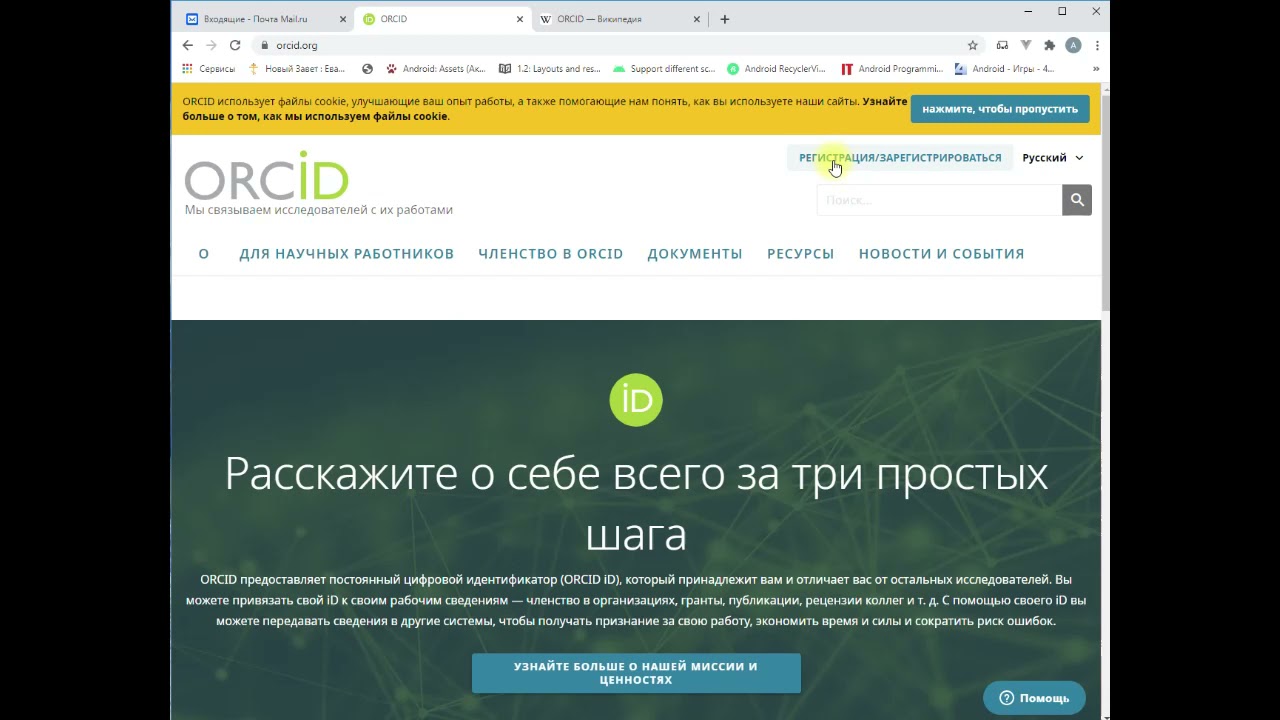Click the disabled forward arrow
This screenshot has width=1280, height=720.
click(x=211, y=45)
